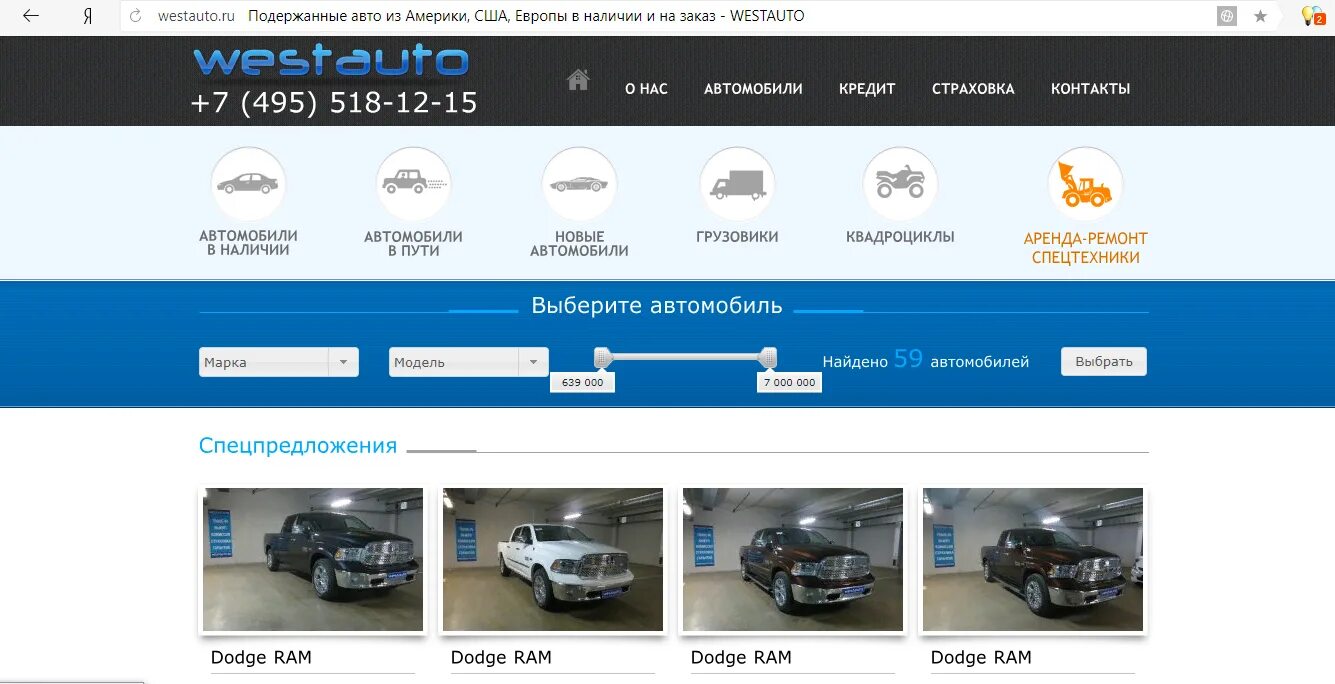Screen dimensions: 1335x684
Task: Click the Выберите автомобиль heading
Action: coord(657,306)
